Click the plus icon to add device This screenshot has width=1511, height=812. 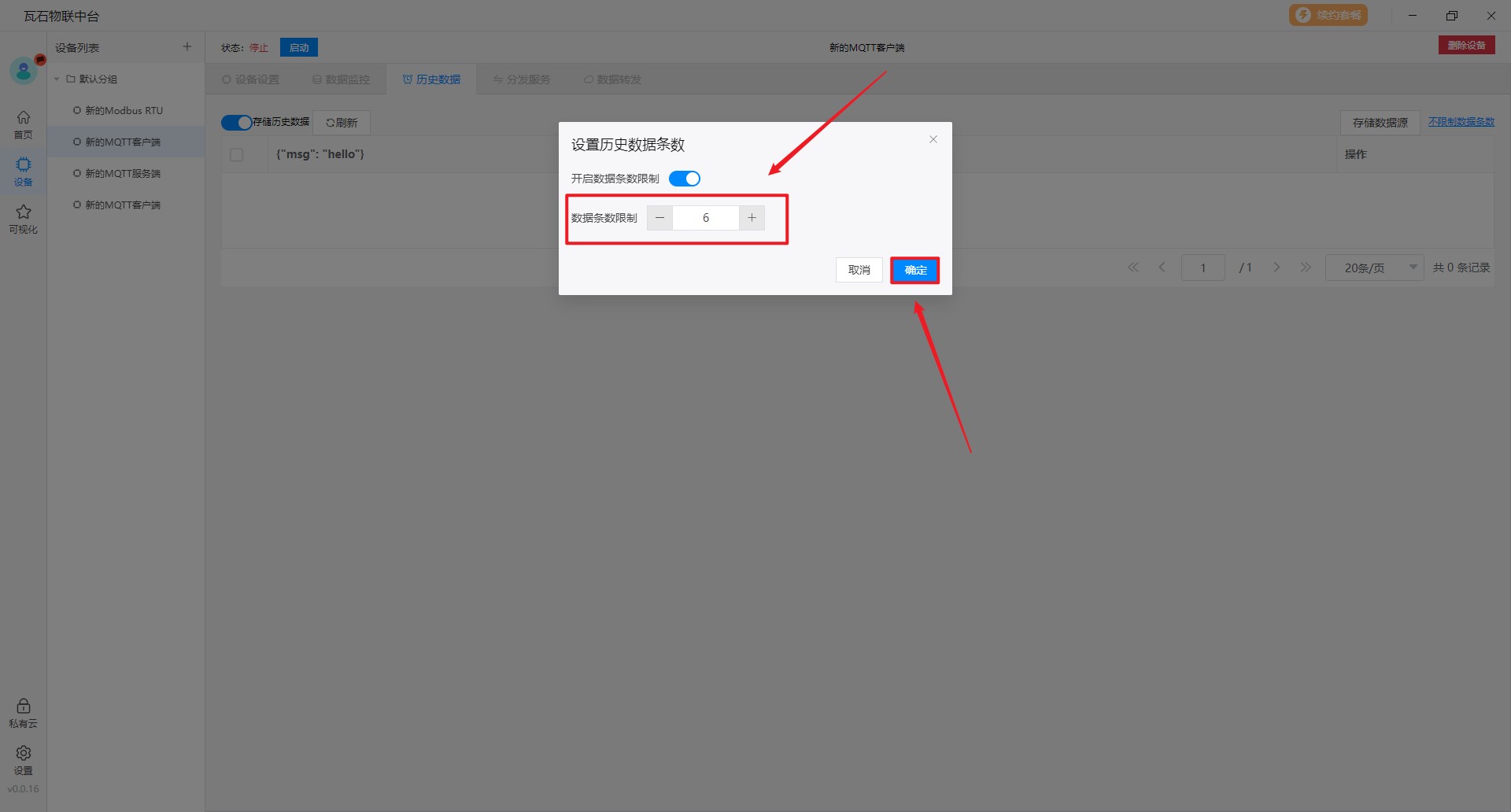pyautogui.click(x=187, y=47)
